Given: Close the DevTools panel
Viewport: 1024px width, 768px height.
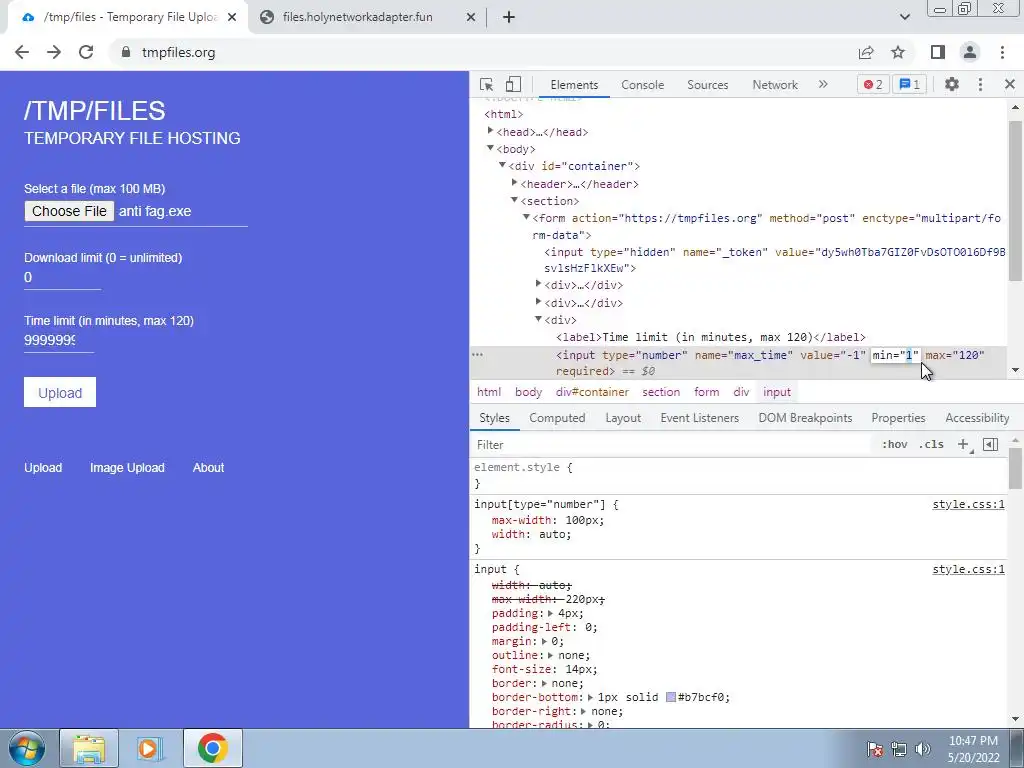Looking at the screenshot, I should click(1010, 84).
